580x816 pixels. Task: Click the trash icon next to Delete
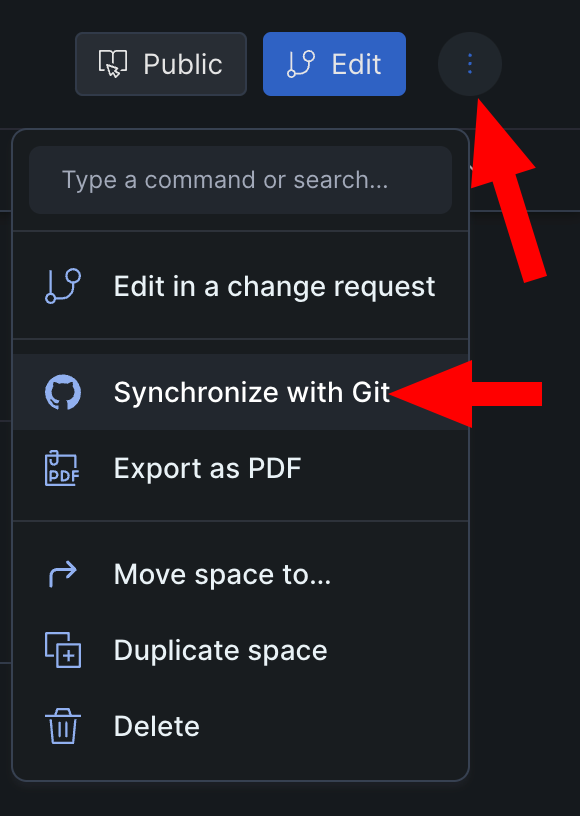pyautogui.click(x=61, y=726)
